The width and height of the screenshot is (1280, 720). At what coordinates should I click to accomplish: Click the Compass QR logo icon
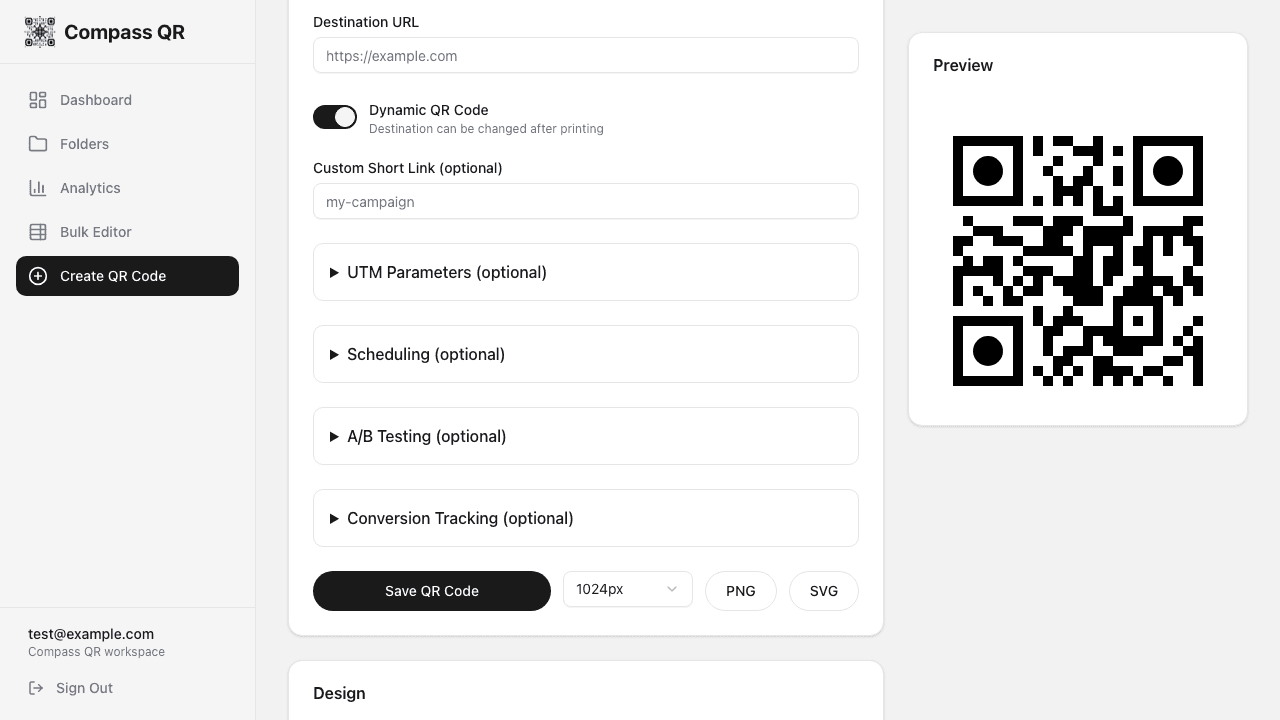pos(40,32)
